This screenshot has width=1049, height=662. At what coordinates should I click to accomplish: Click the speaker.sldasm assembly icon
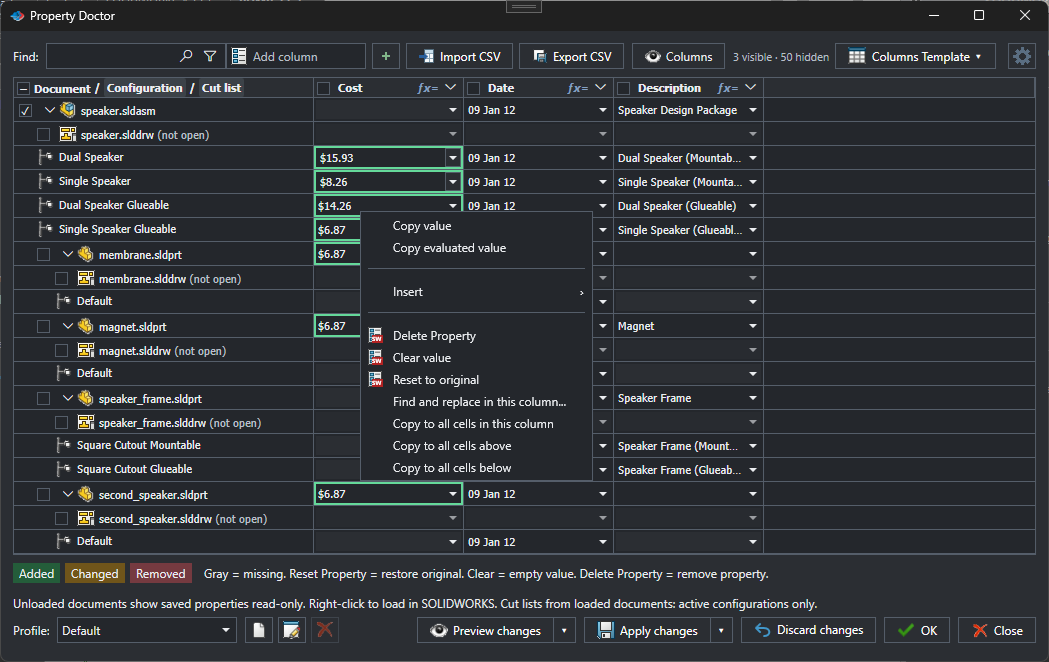(68, 110)
